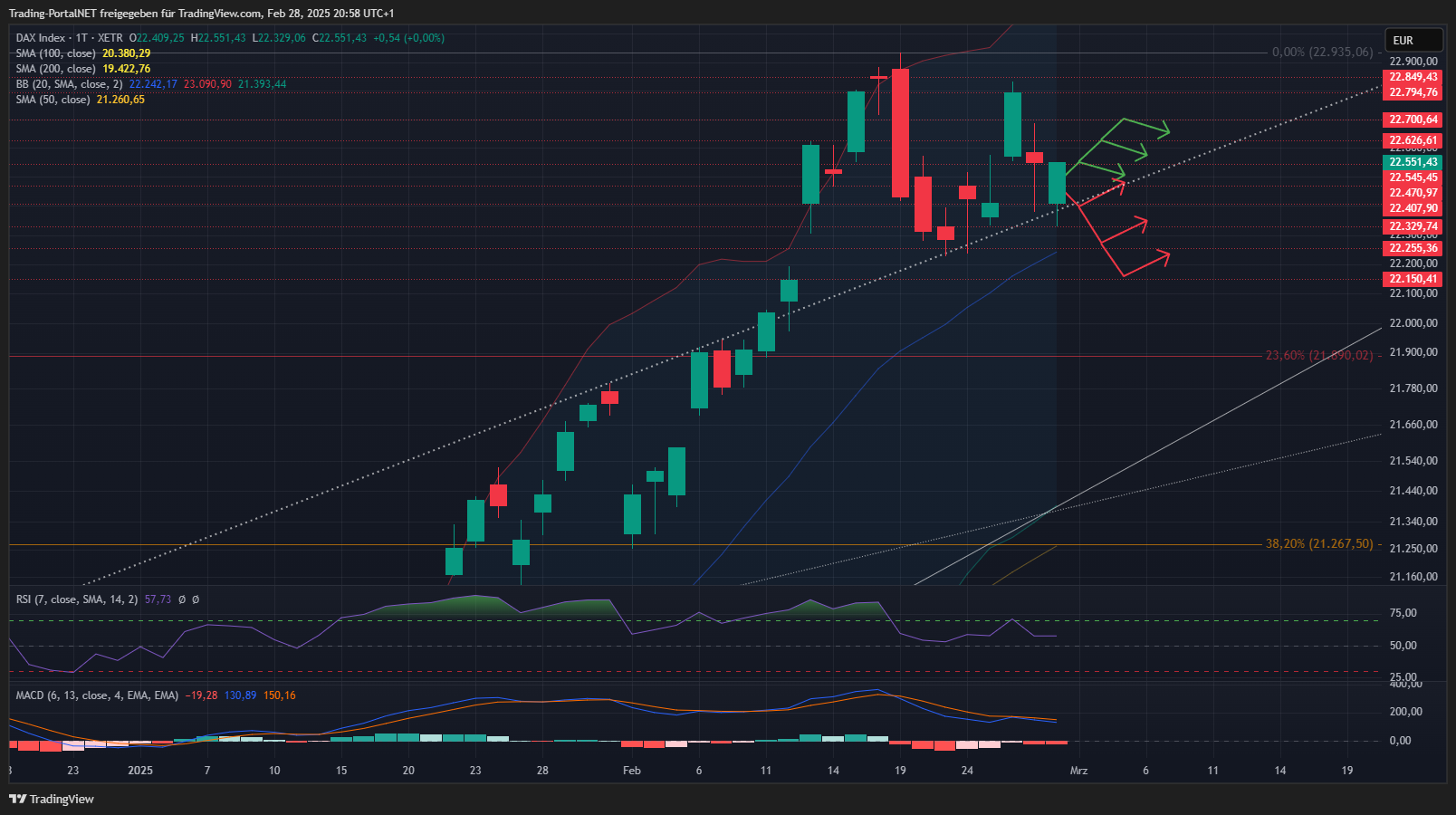The image size is (1456, 815).
Task: Click the 50,00 level on the RSI axis
Action: [x=1403, y=646]
